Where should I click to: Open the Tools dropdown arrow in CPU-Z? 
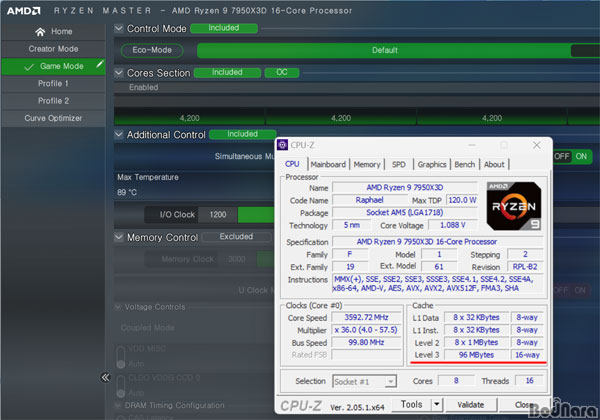(437, 404)
